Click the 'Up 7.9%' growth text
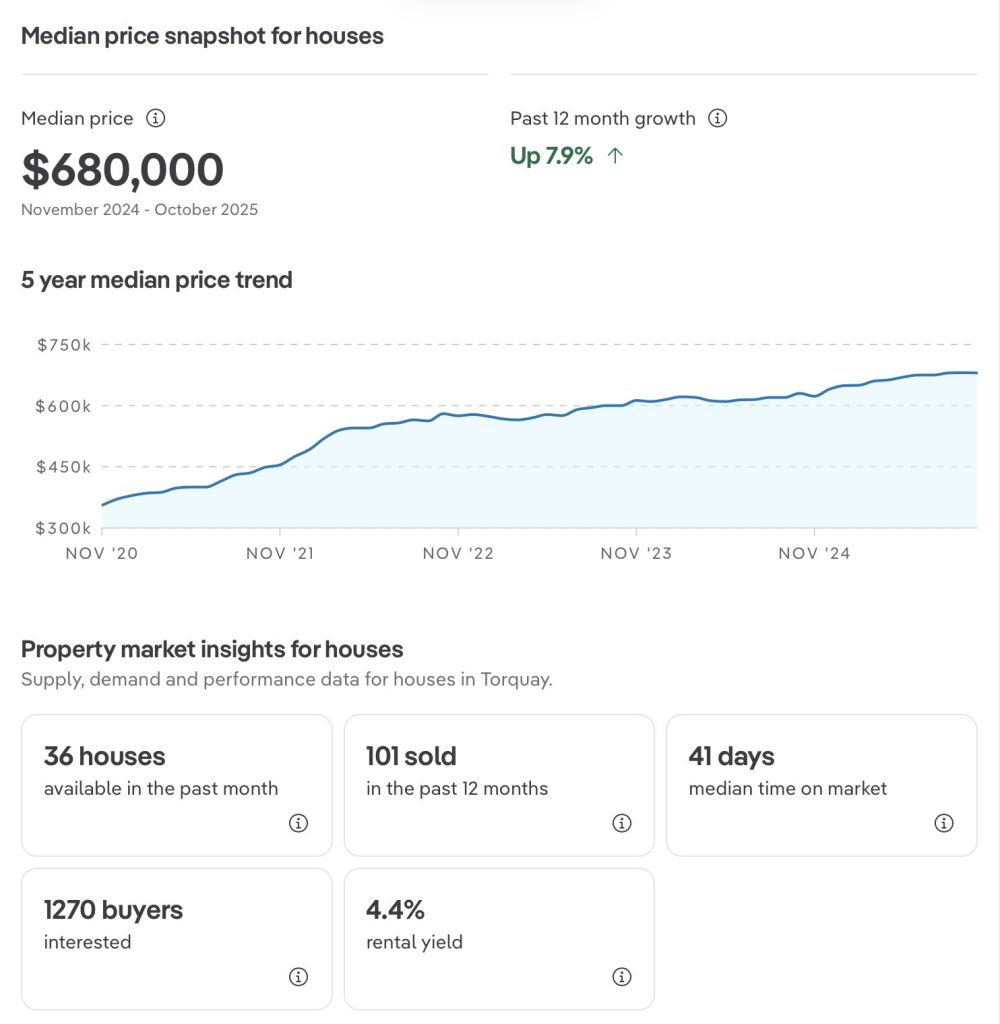 (551, 156)
